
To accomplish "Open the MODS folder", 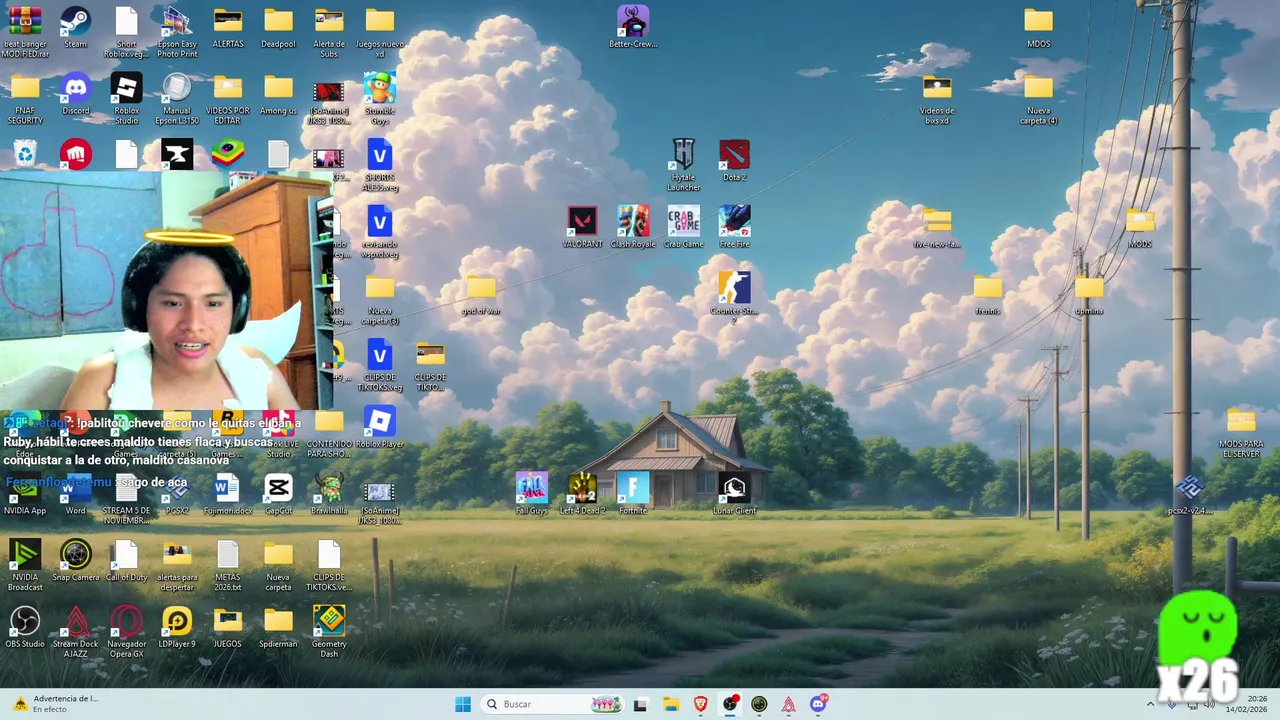I will 1140,227.
